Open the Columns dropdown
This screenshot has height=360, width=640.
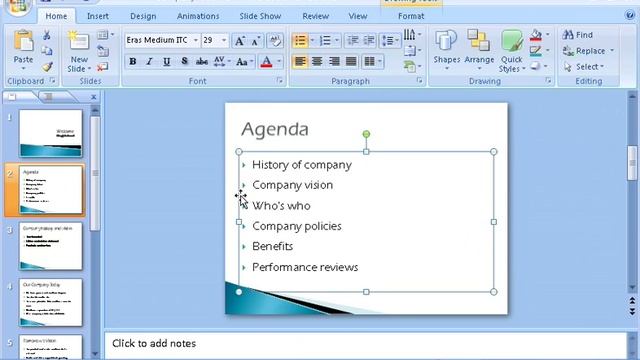373,62
